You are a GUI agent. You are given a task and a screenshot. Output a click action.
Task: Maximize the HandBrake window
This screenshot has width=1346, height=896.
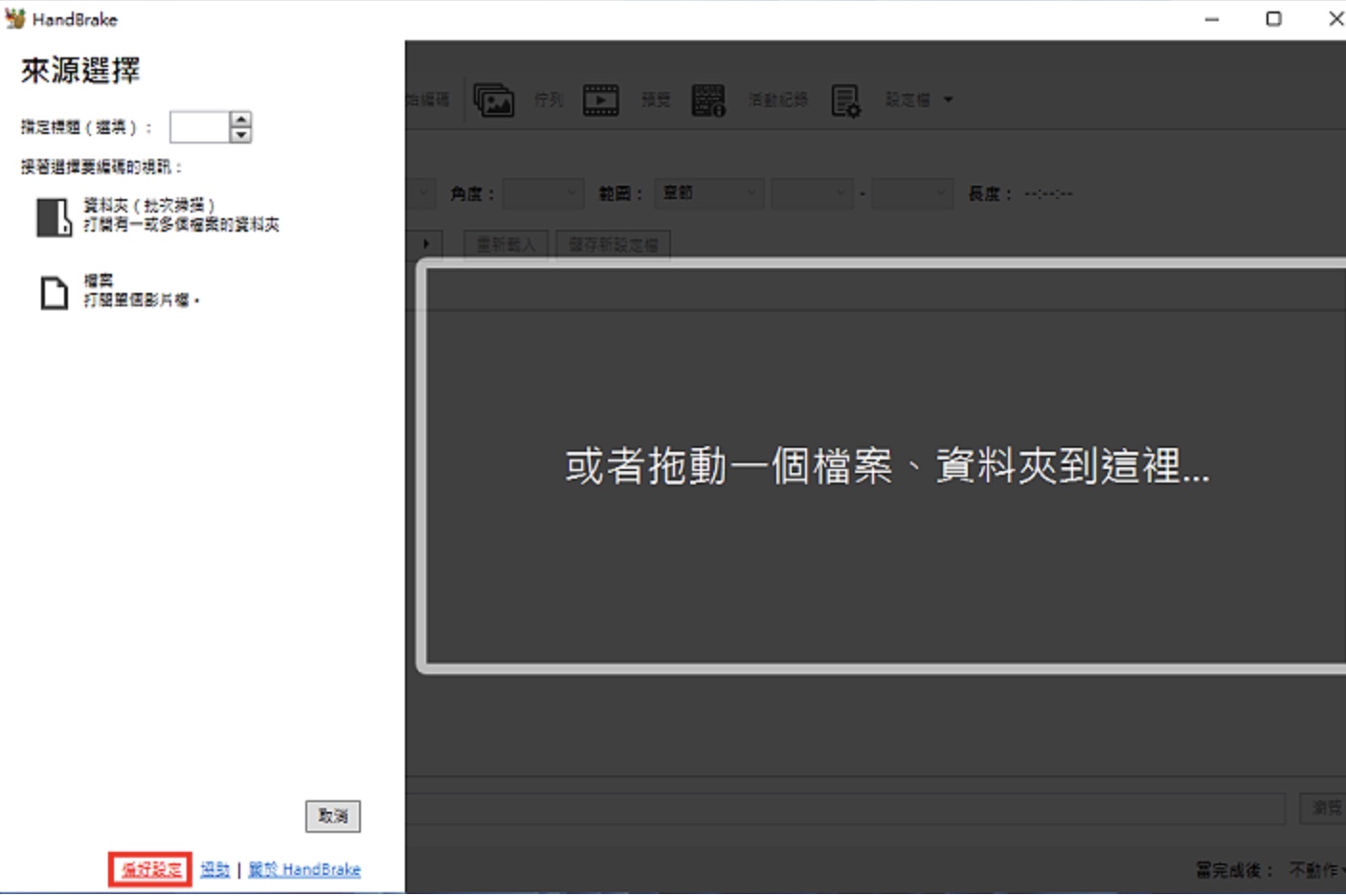point(1273,19)
